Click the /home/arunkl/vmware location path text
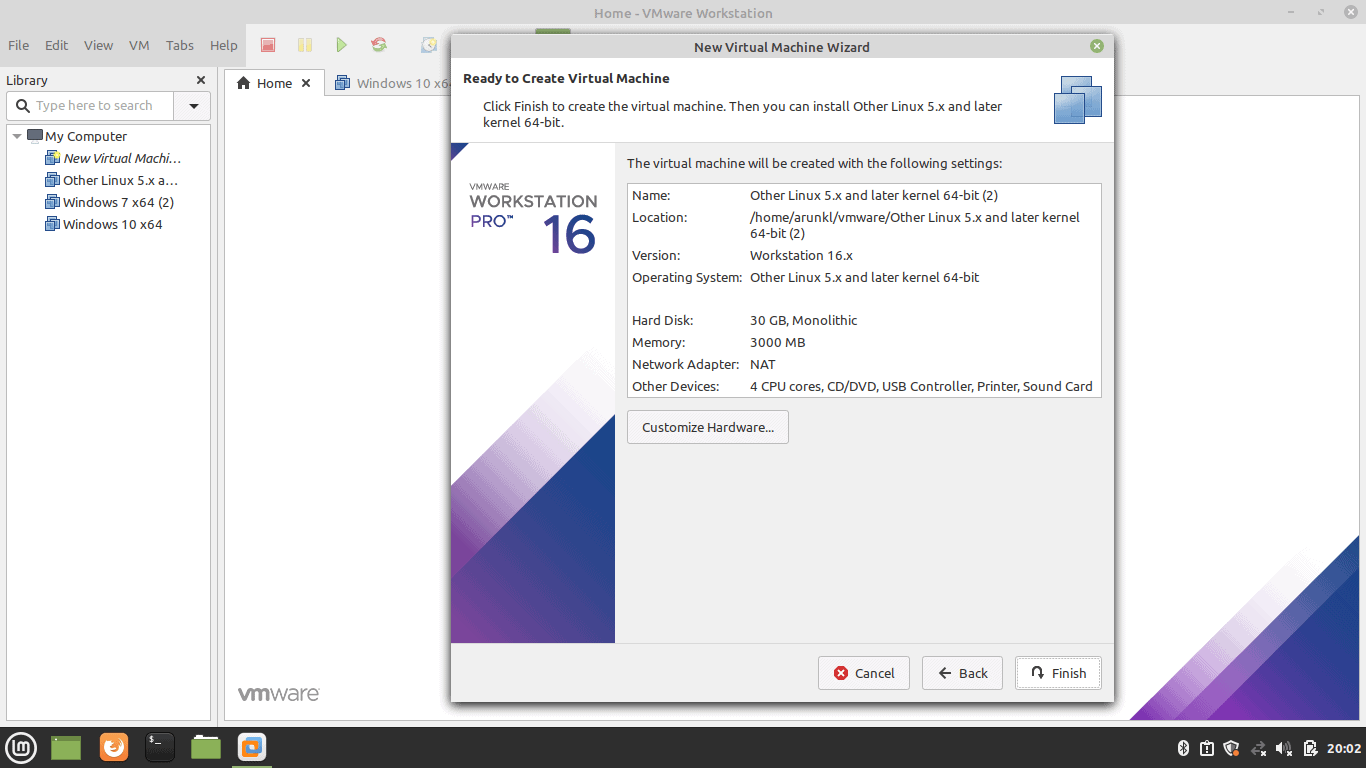 pos(915,225)
